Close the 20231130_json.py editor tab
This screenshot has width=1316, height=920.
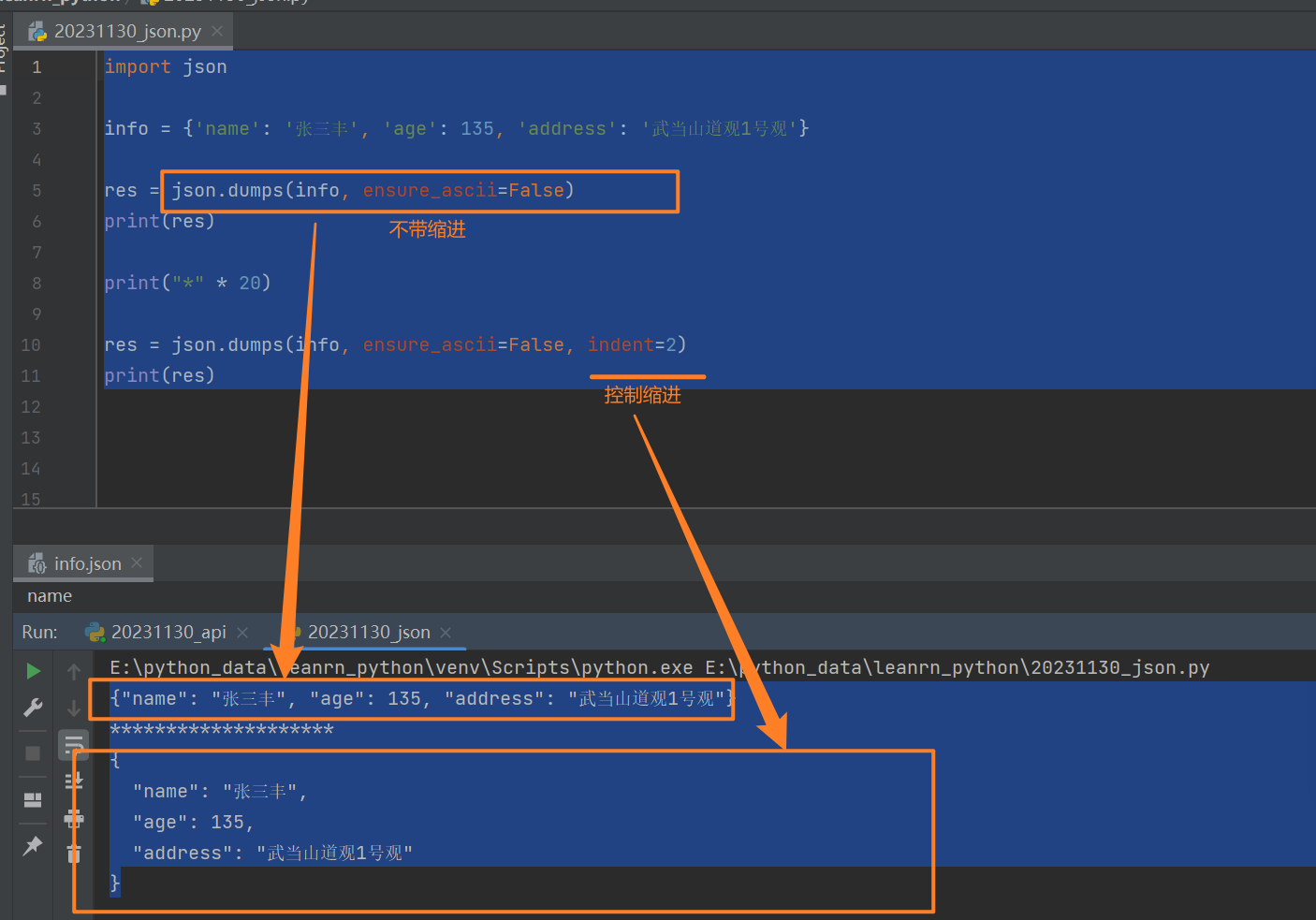217,31
